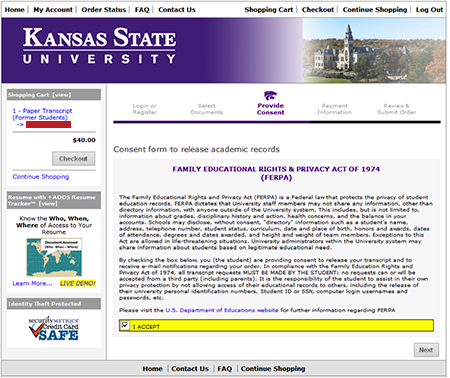
Task: Click the SecurityMetrics Credit Card Safe badge
Action: pos(54,329)
